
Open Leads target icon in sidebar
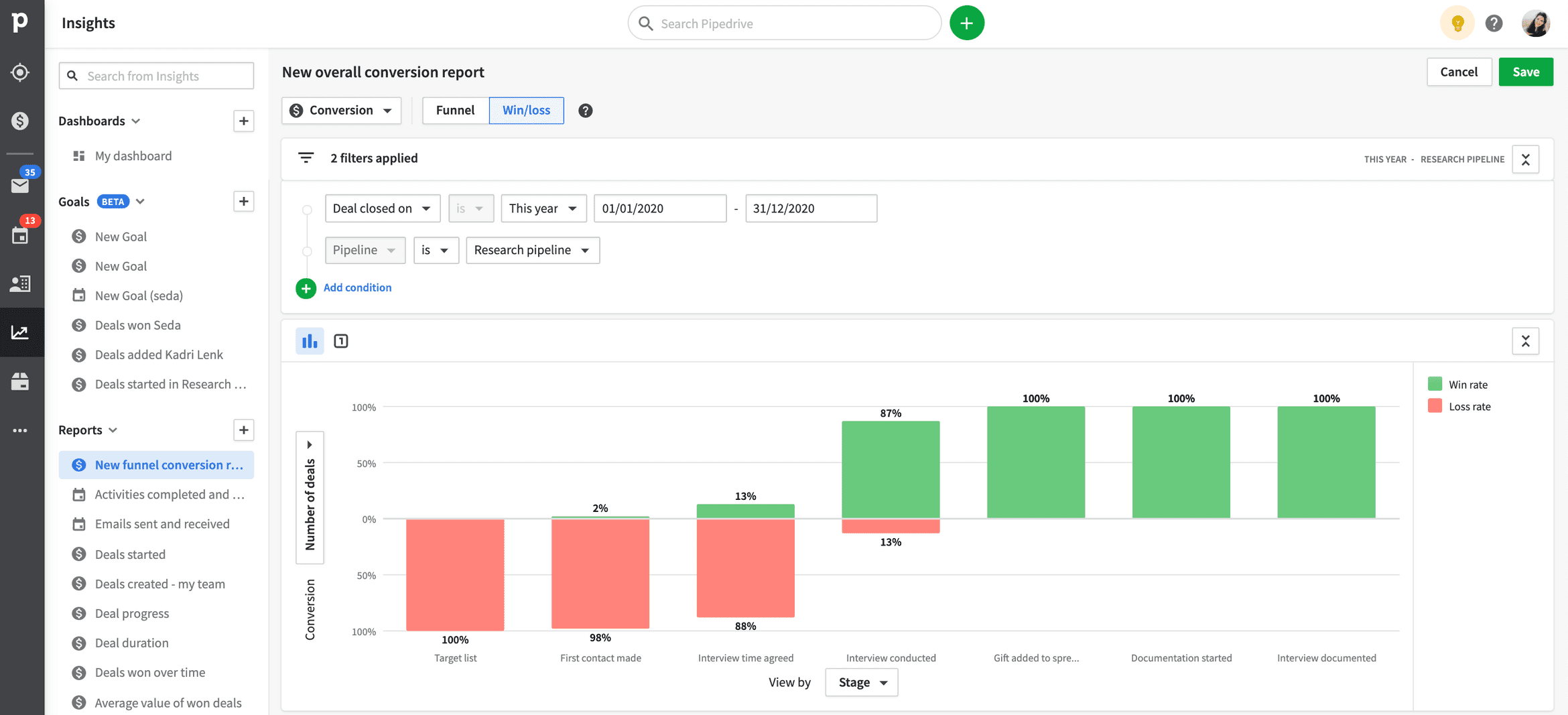[x=20, y=72]
